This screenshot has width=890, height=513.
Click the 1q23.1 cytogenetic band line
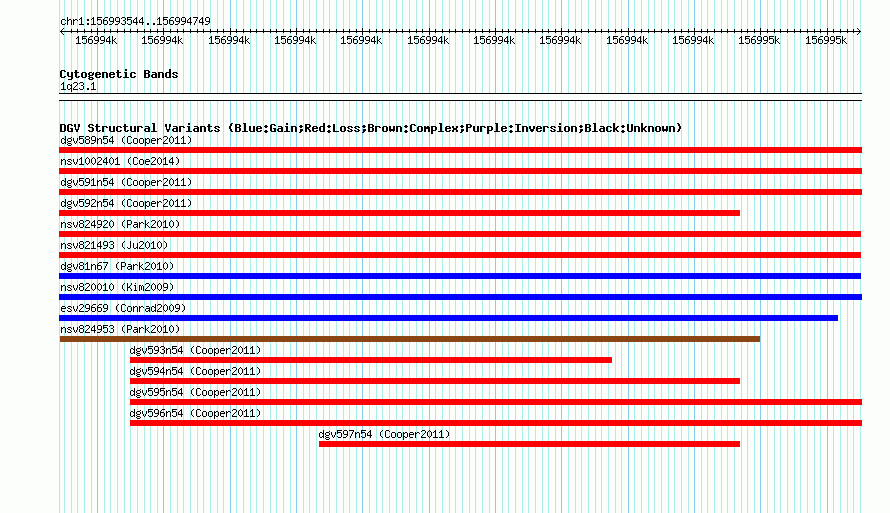point(460,97)
